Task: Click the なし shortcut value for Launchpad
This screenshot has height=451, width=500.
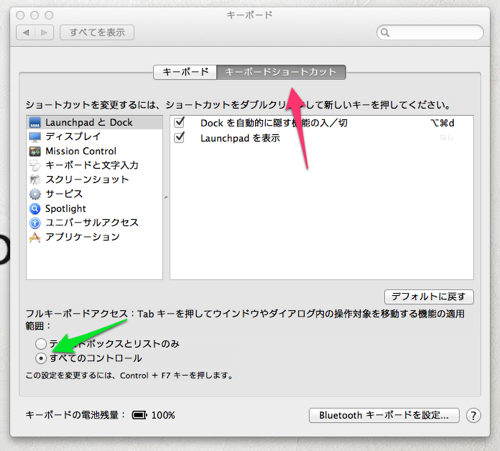Action: [446, 137]
